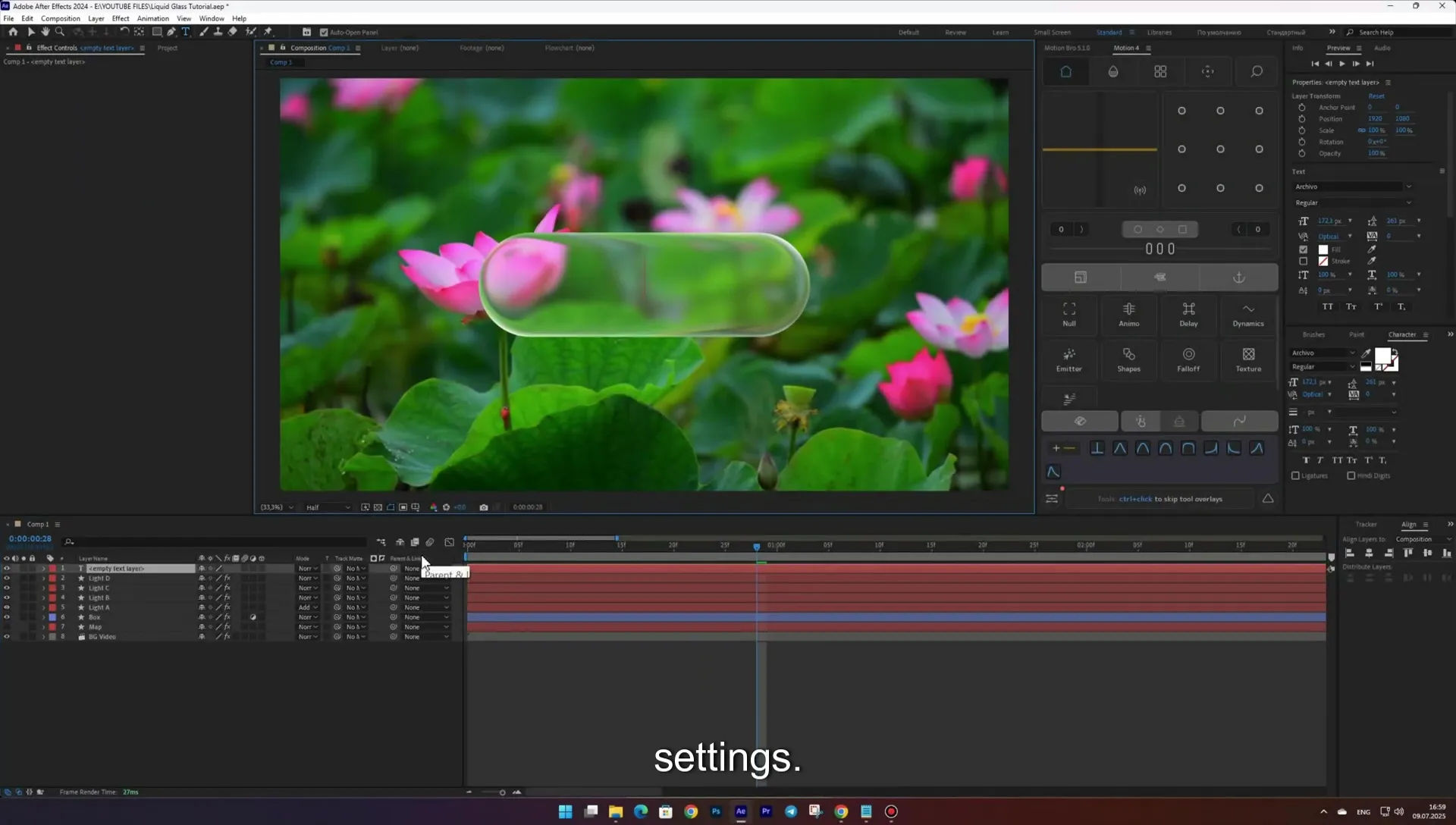Open Photoshop from the Windows taskbar
1456x825 pixels.
716,811
